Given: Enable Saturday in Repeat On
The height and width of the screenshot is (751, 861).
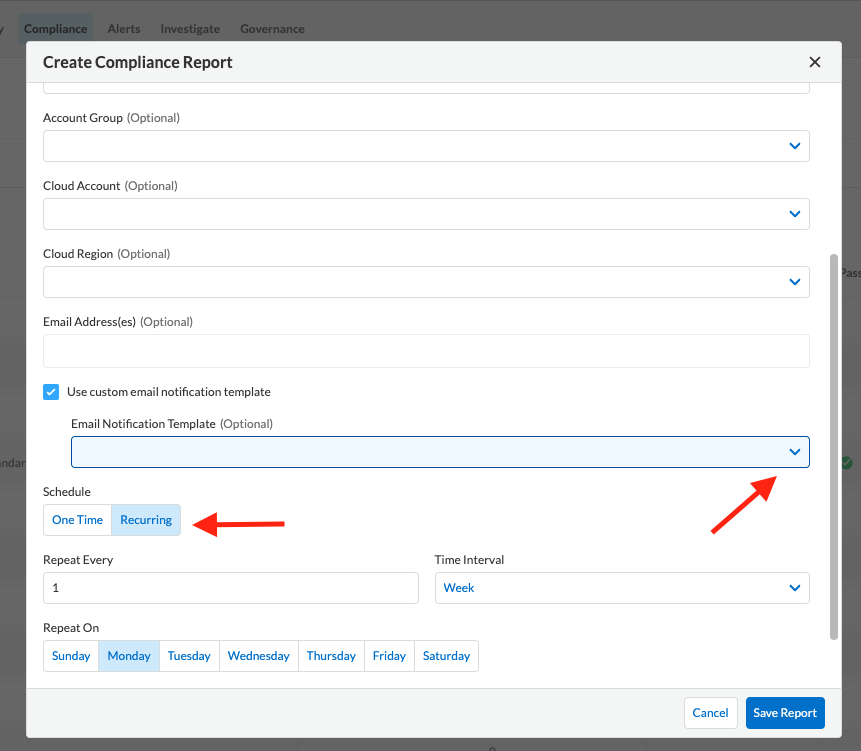Looking at the screenshot, I should tap(446, 656).
